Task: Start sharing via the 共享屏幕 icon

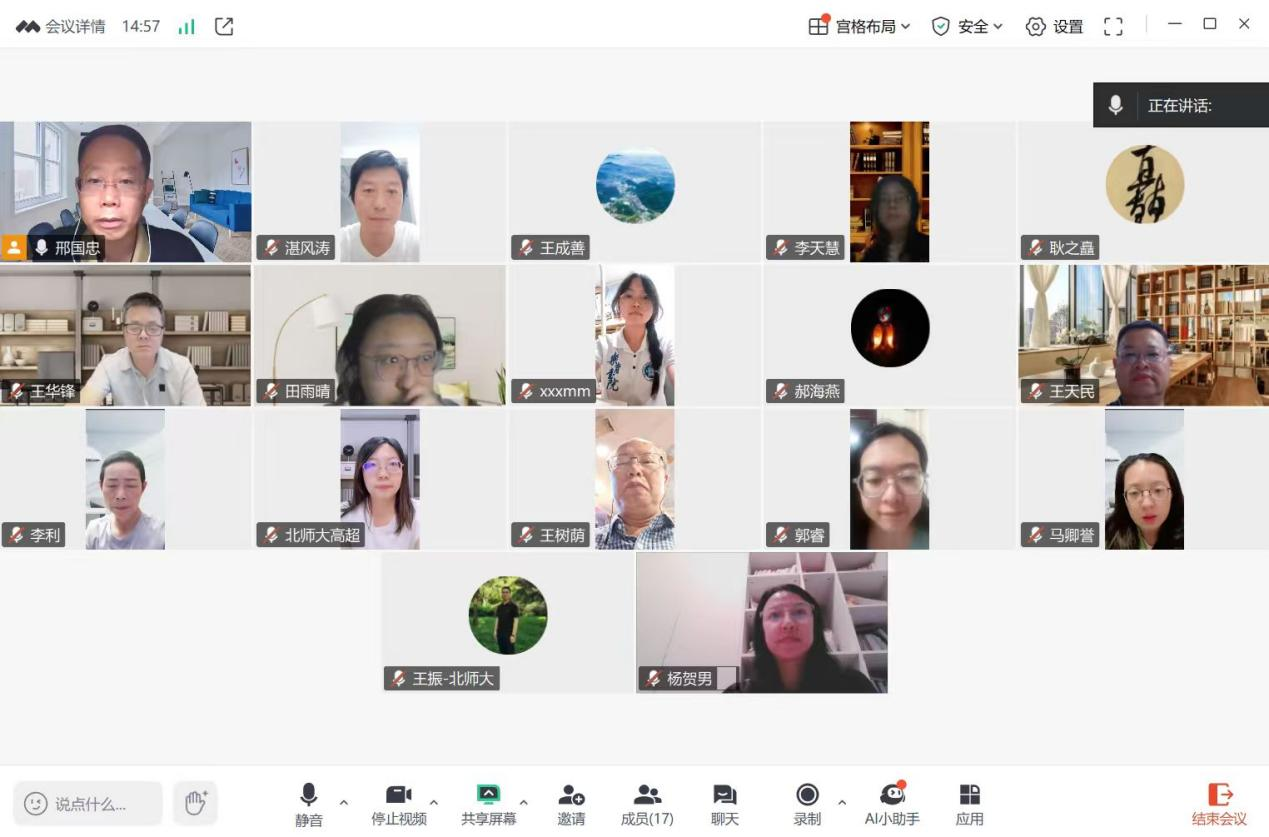Action: click(x=487, y=793)
